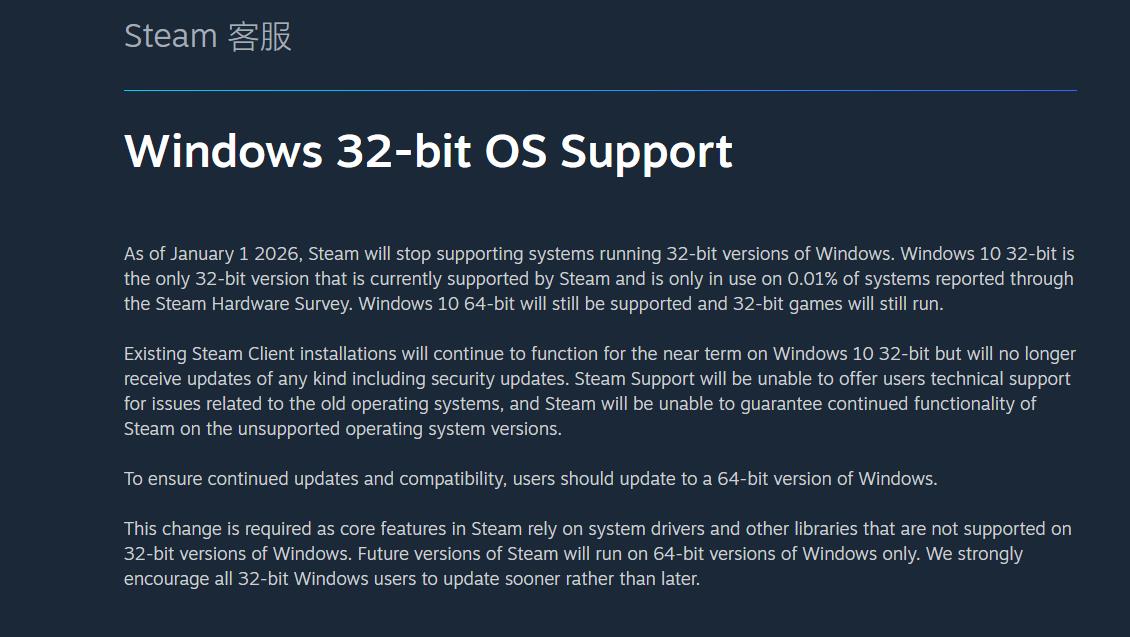This screenshot has height=637, width=1130.
Task: Click the blue divider line under header
Action: tap(600, 91)
